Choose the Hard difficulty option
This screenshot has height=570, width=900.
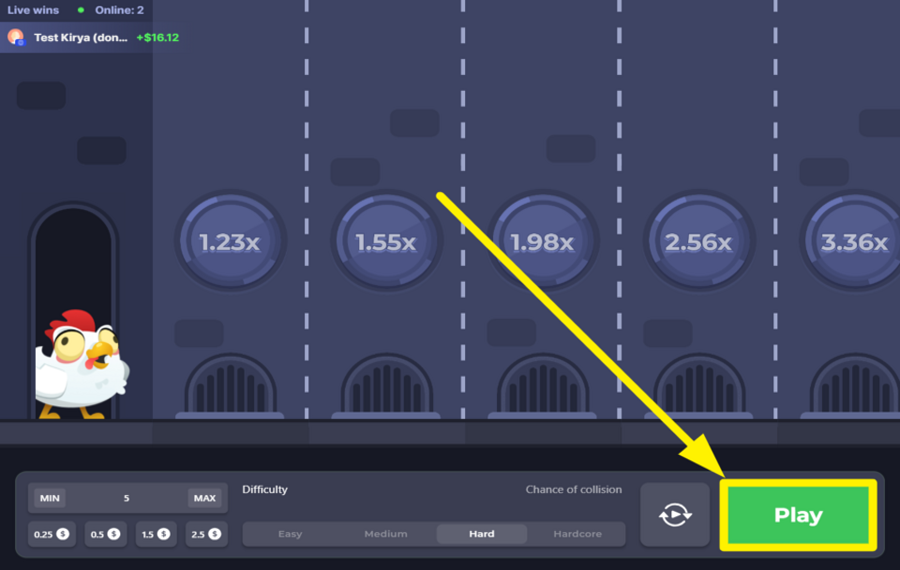coord(481,534)
